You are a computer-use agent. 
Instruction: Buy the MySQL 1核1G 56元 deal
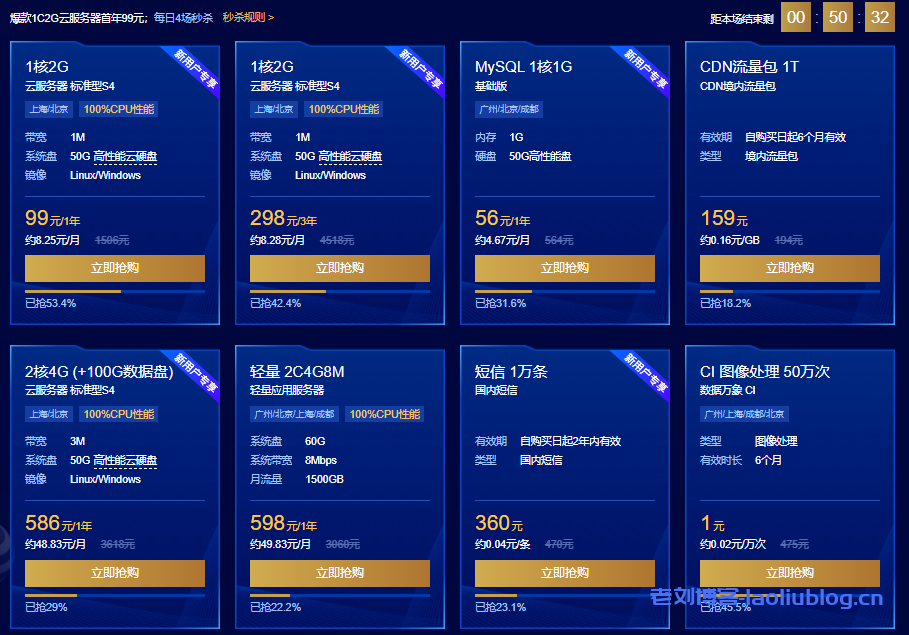565,268
